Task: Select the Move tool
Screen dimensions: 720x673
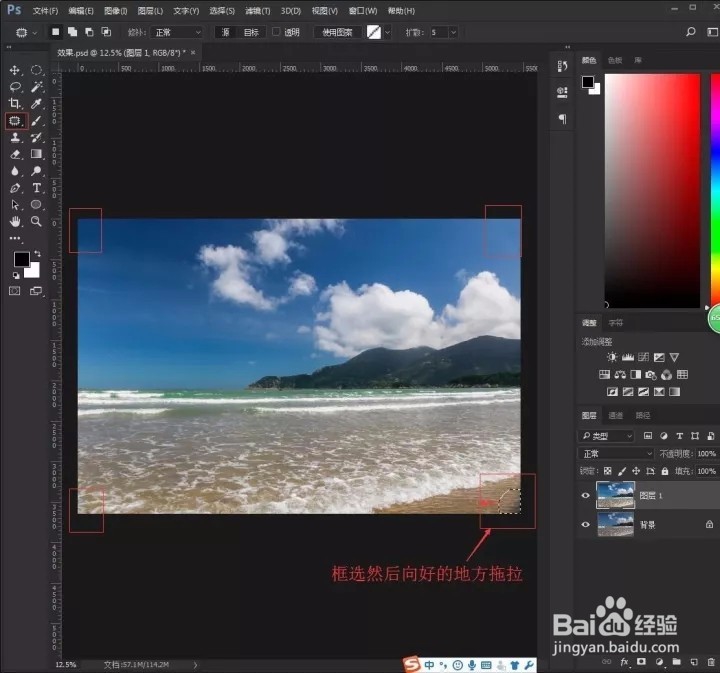Action: pyautogui.click(x=15, y=70)
